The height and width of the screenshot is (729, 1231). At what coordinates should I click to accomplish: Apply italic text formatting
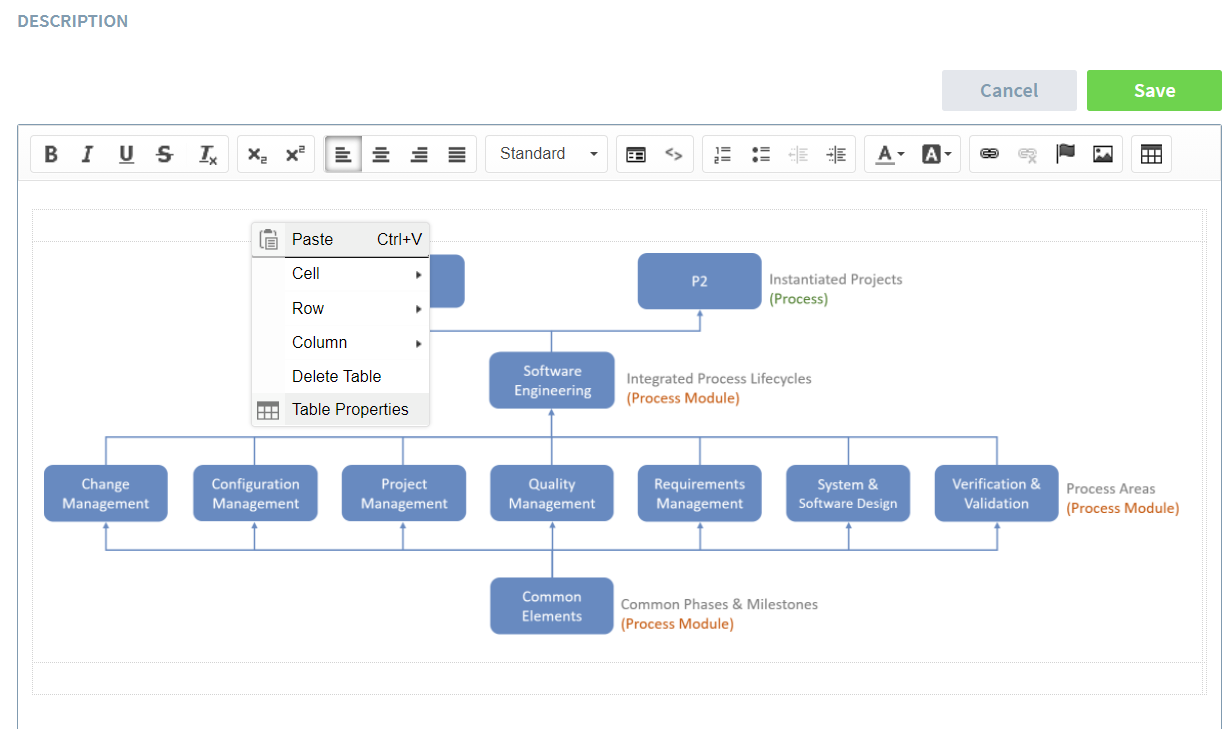point(87,154)
